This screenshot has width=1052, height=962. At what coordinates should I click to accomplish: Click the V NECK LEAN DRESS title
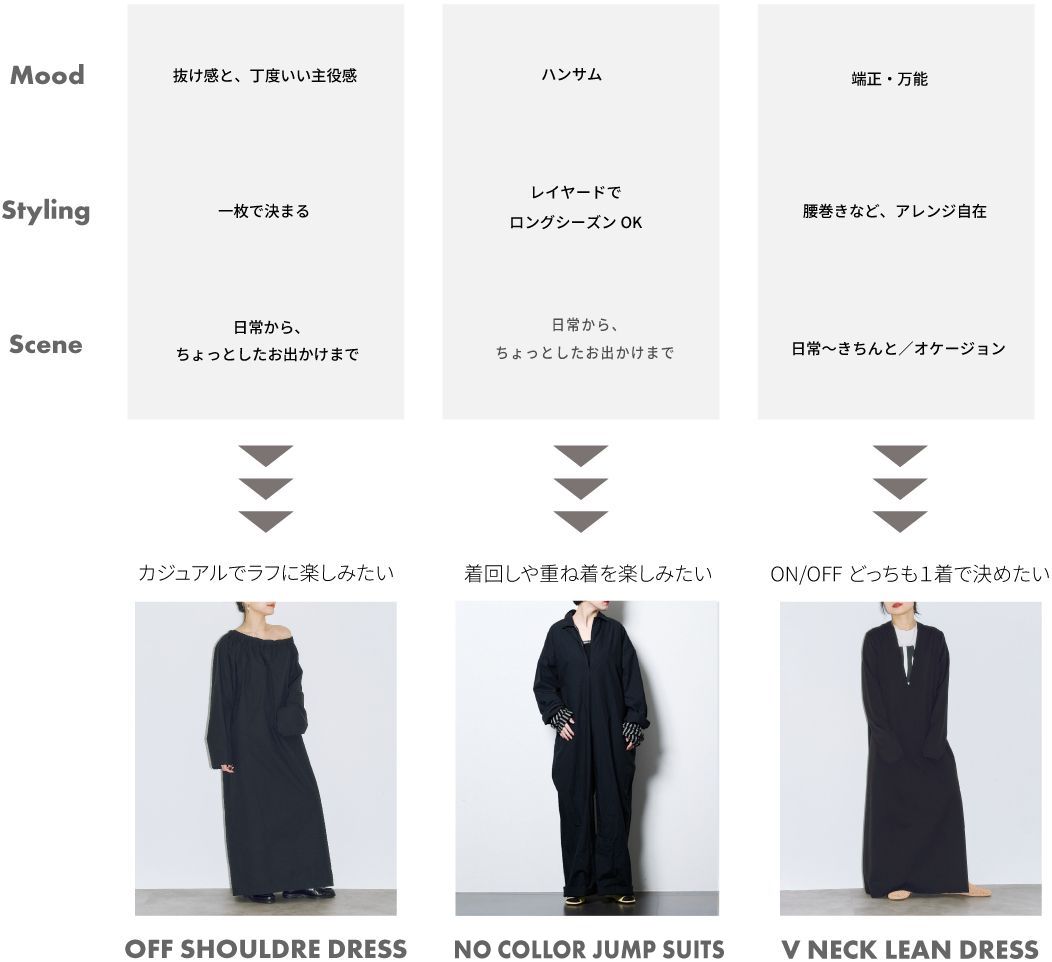point(910,949)
